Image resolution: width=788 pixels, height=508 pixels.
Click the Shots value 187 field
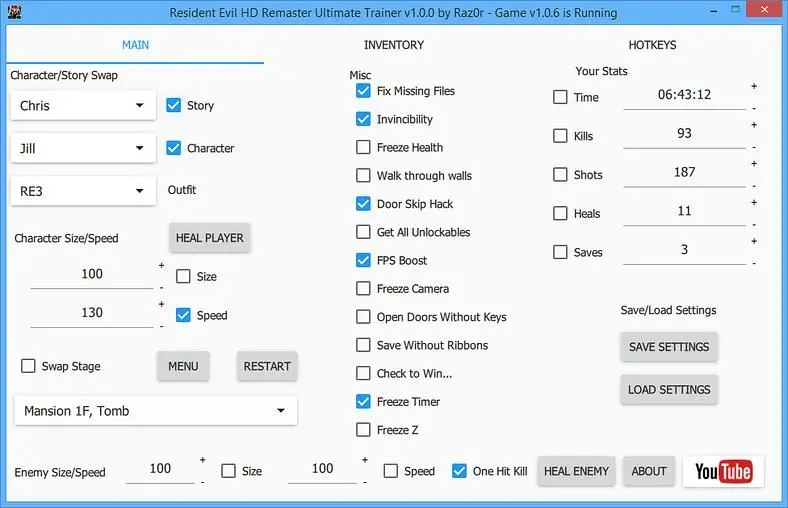coord(684,172)
